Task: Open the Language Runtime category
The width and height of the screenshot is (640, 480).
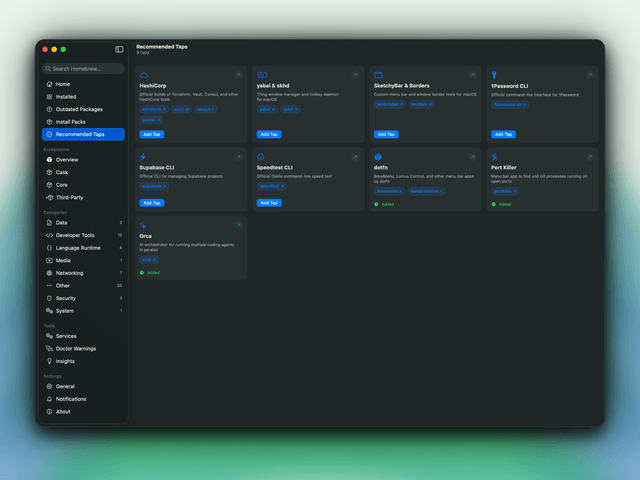Action: pos(83,248)
